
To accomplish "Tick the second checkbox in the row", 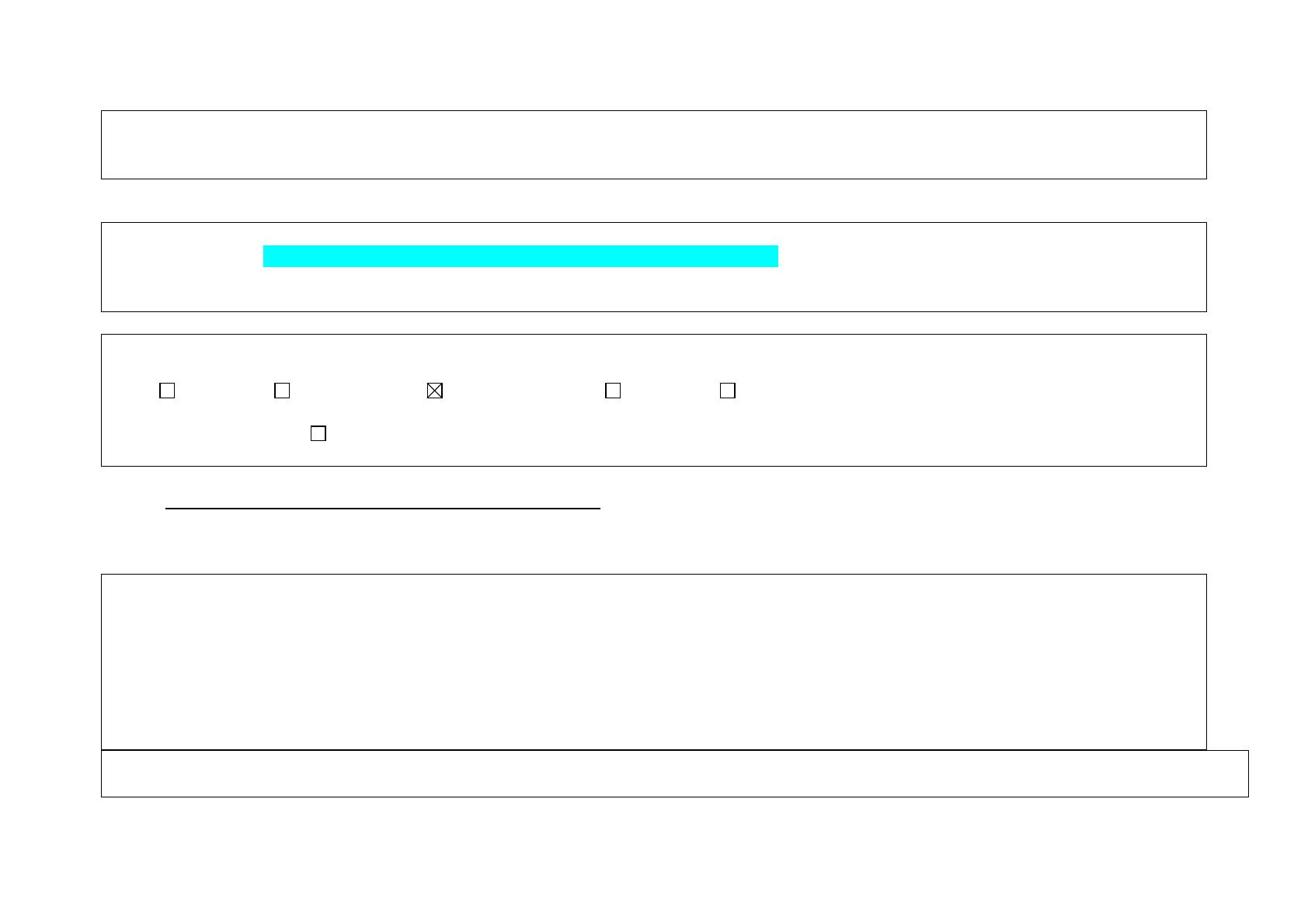I will point(282,391).
